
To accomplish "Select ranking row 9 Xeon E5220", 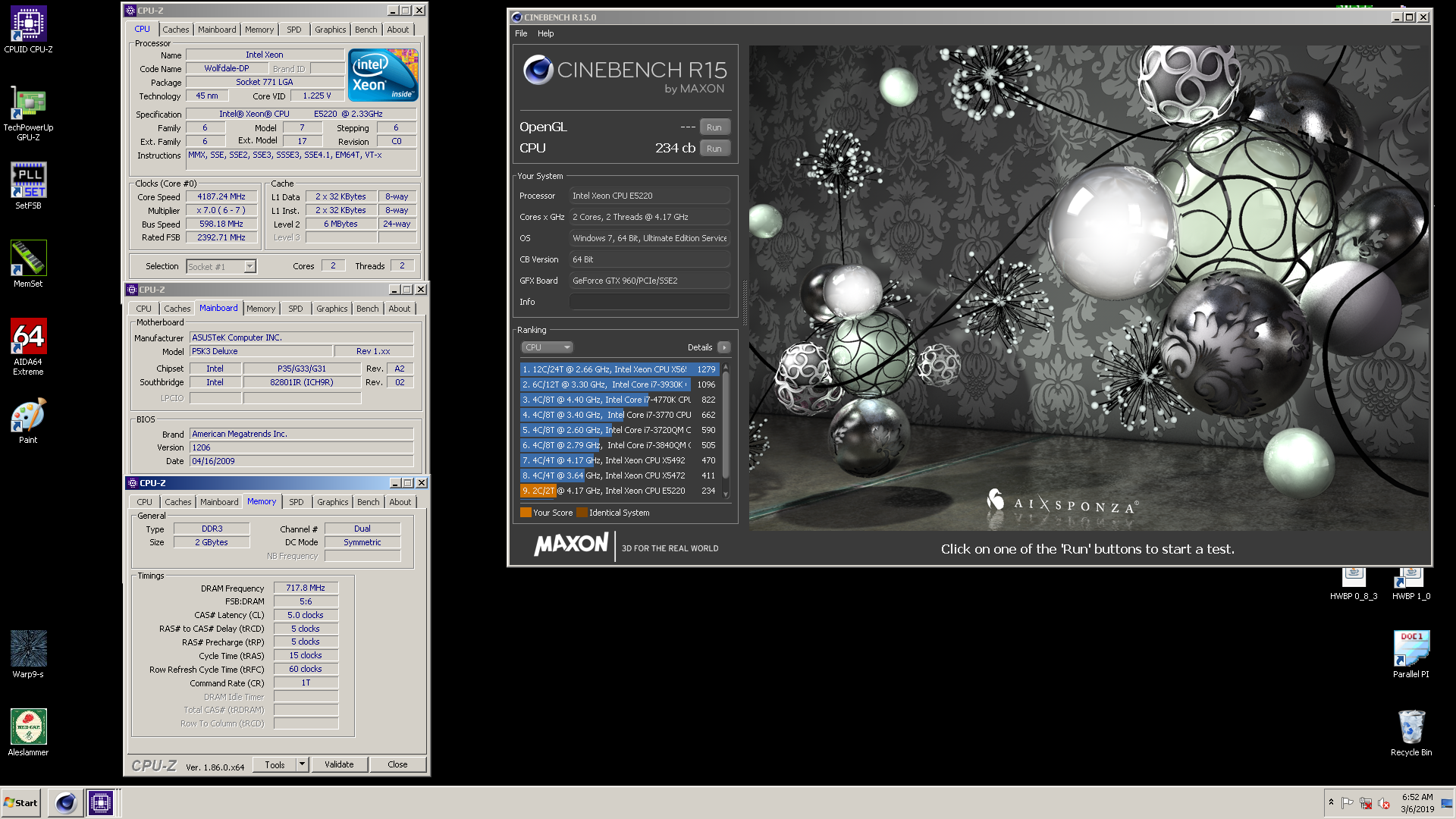I will point(620,491).
